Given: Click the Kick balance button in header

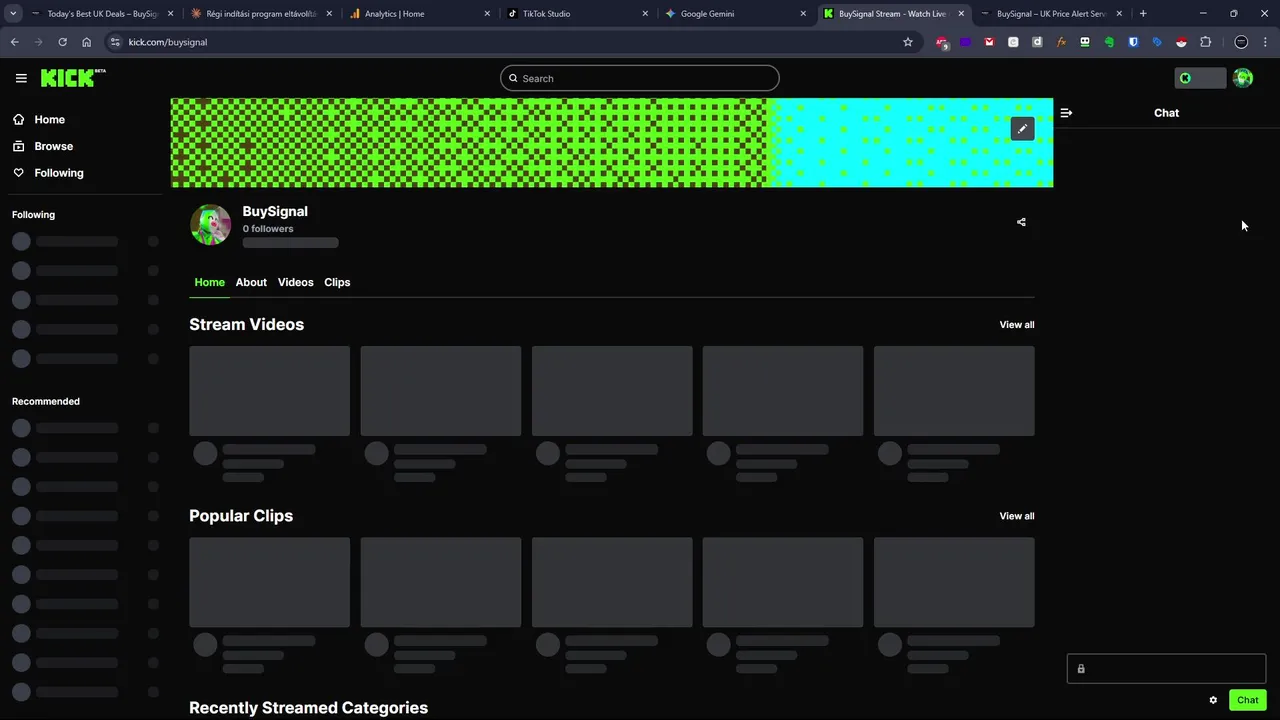Looking at the screenshot, I should click(x=1200, y=78).
